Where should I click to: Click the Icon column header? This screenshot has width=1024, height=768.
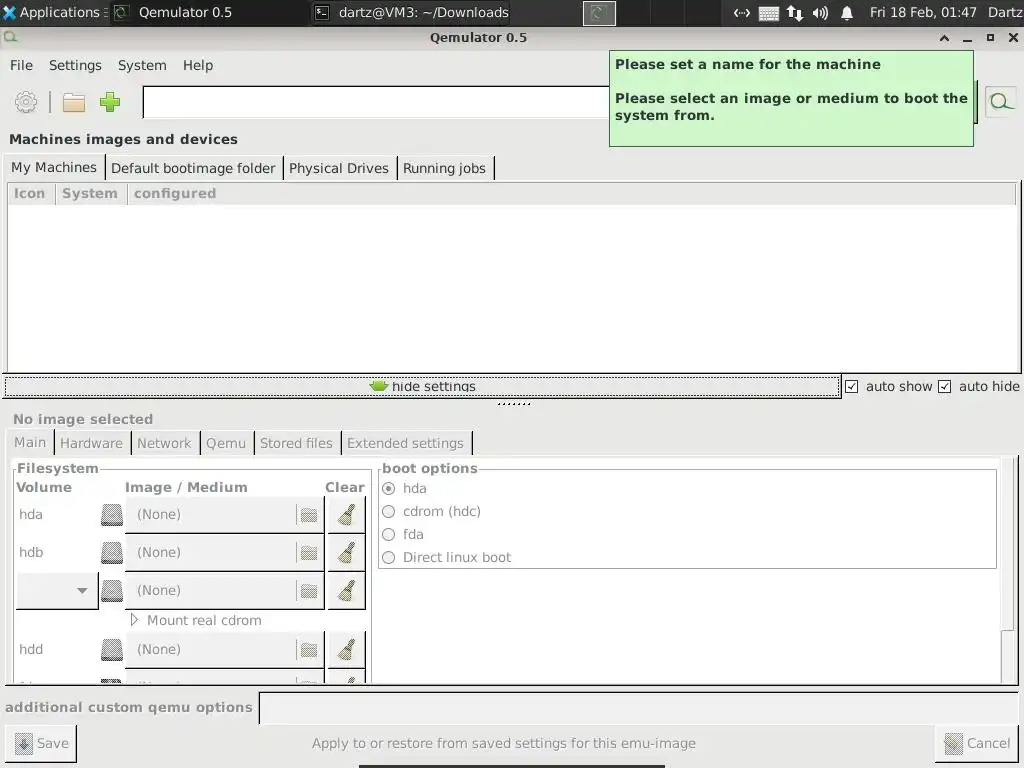29,193
